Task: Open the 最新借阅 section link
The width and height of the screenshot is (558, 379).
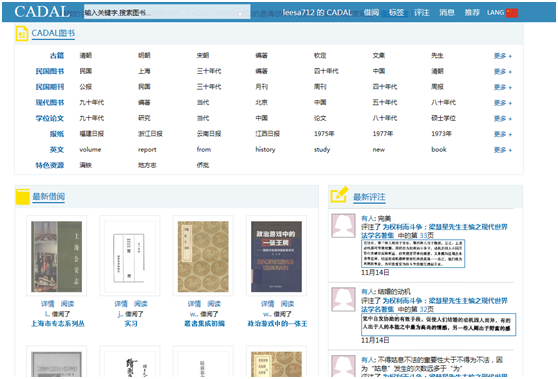Action: (x=48, y=196)
